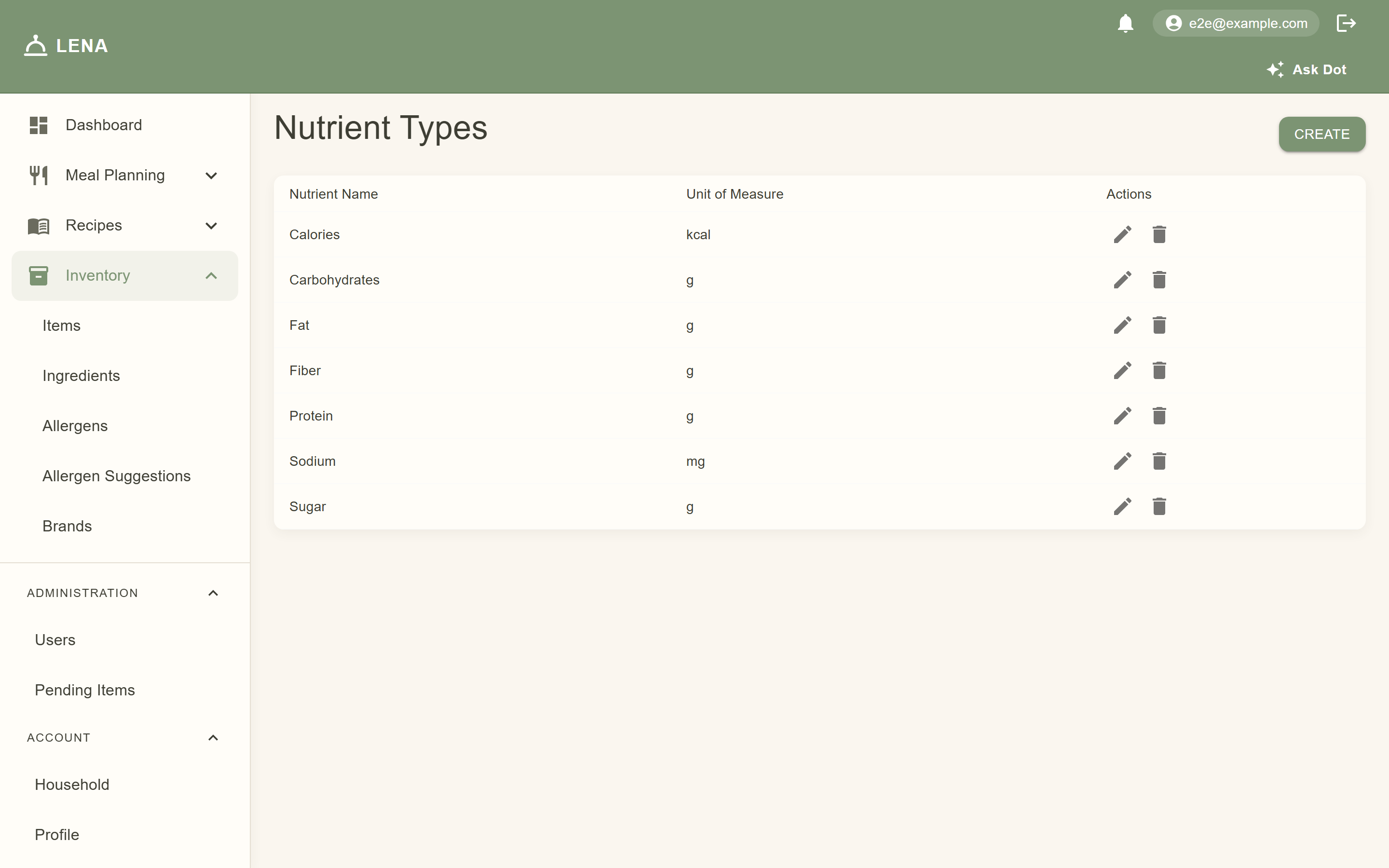
Task: Delete the Sugar nutrient
Action: click(1159, 506)
